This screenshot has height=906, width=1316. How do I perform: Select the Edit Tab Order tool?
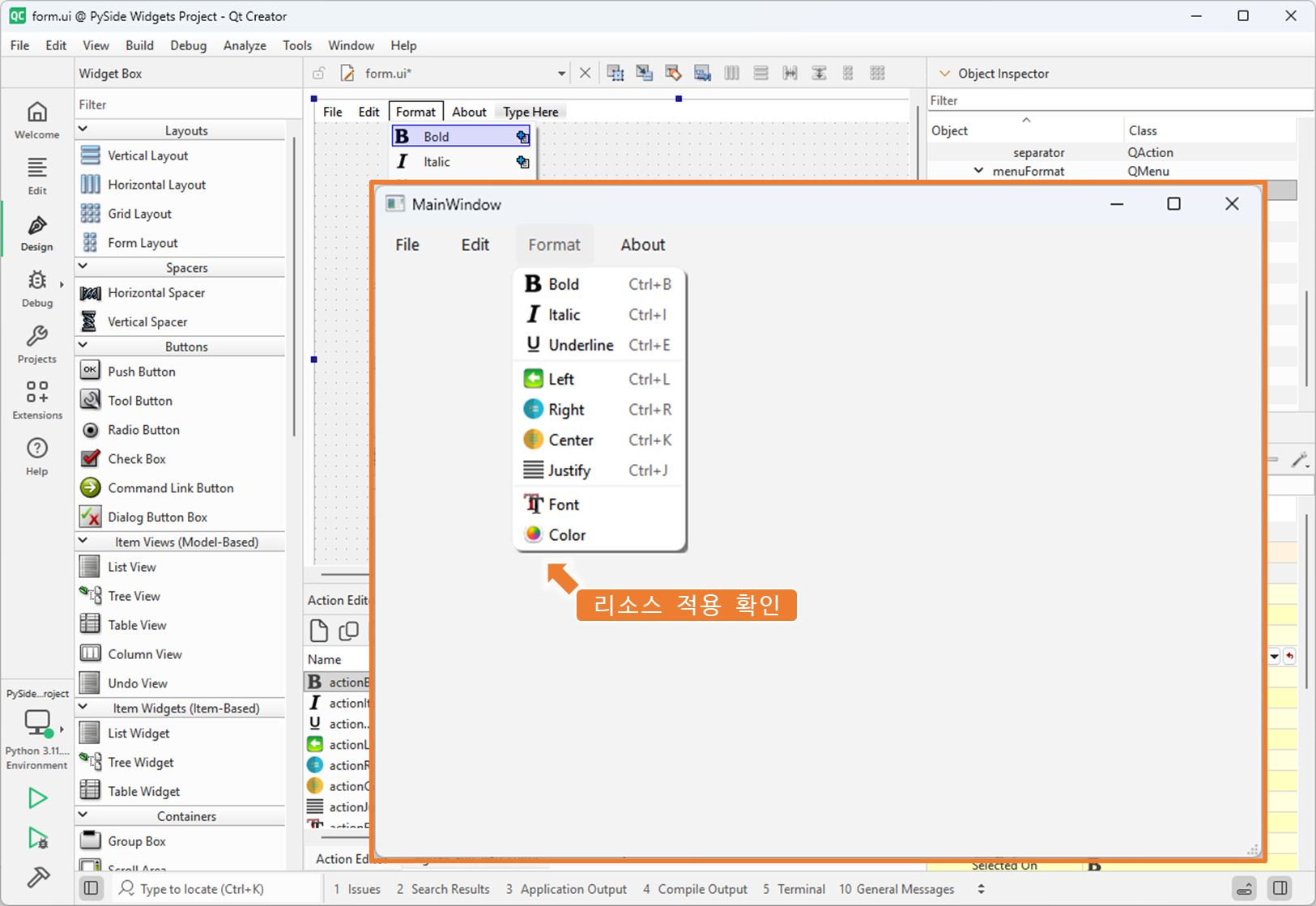tap(703, 73)
